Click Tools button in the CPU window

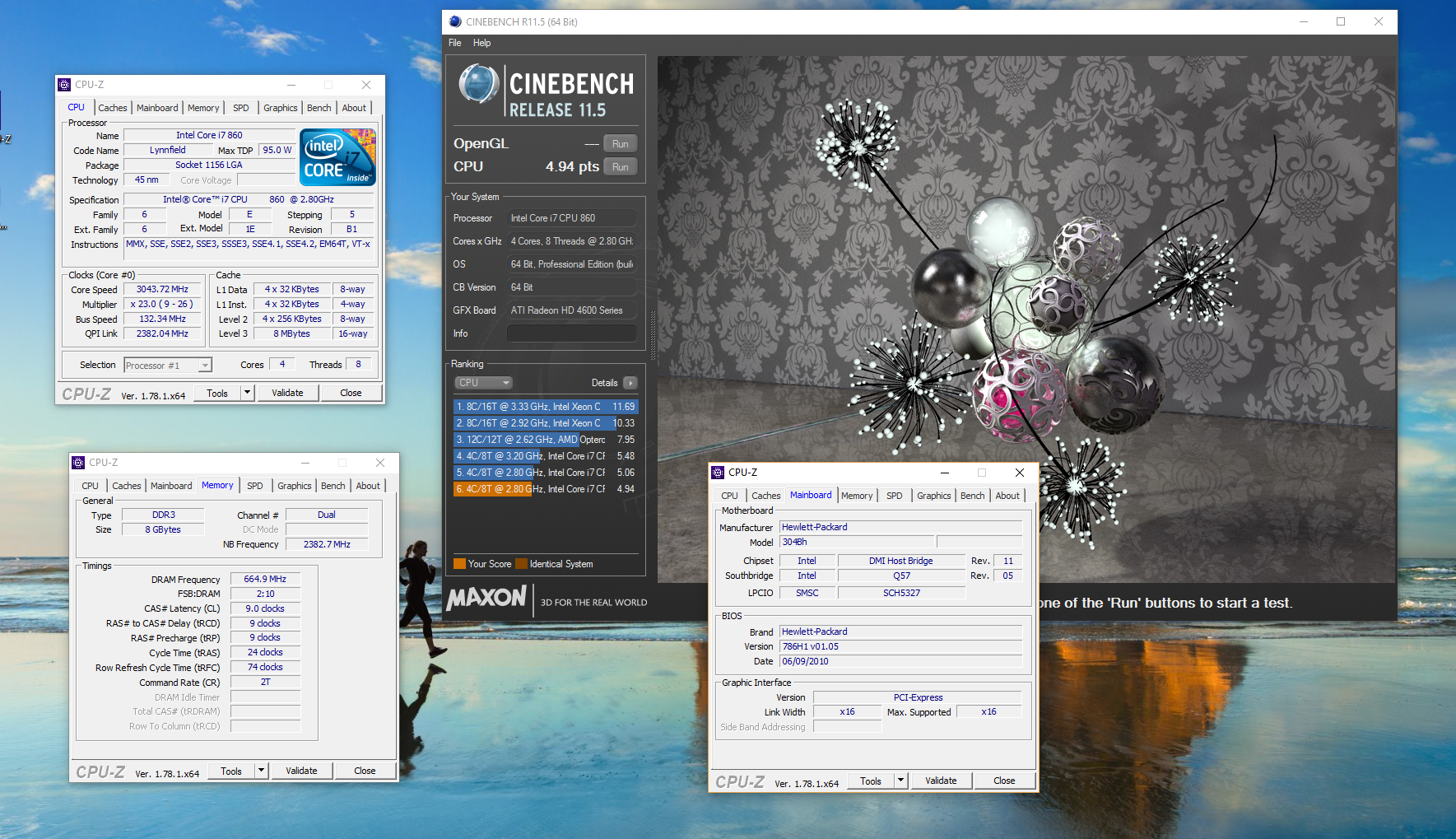point(217,393)
